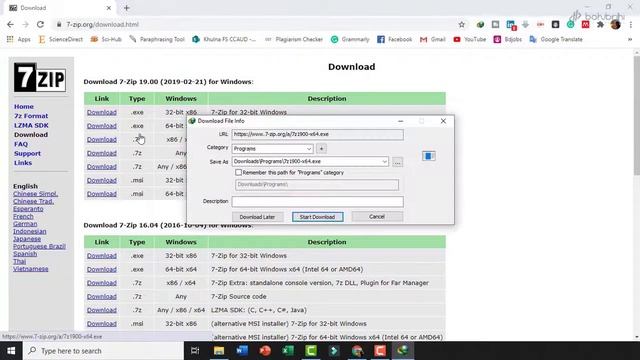The image size is (640, 360).
Task: Open the Home link in sidebar
Action: click(x=24, y=107)
